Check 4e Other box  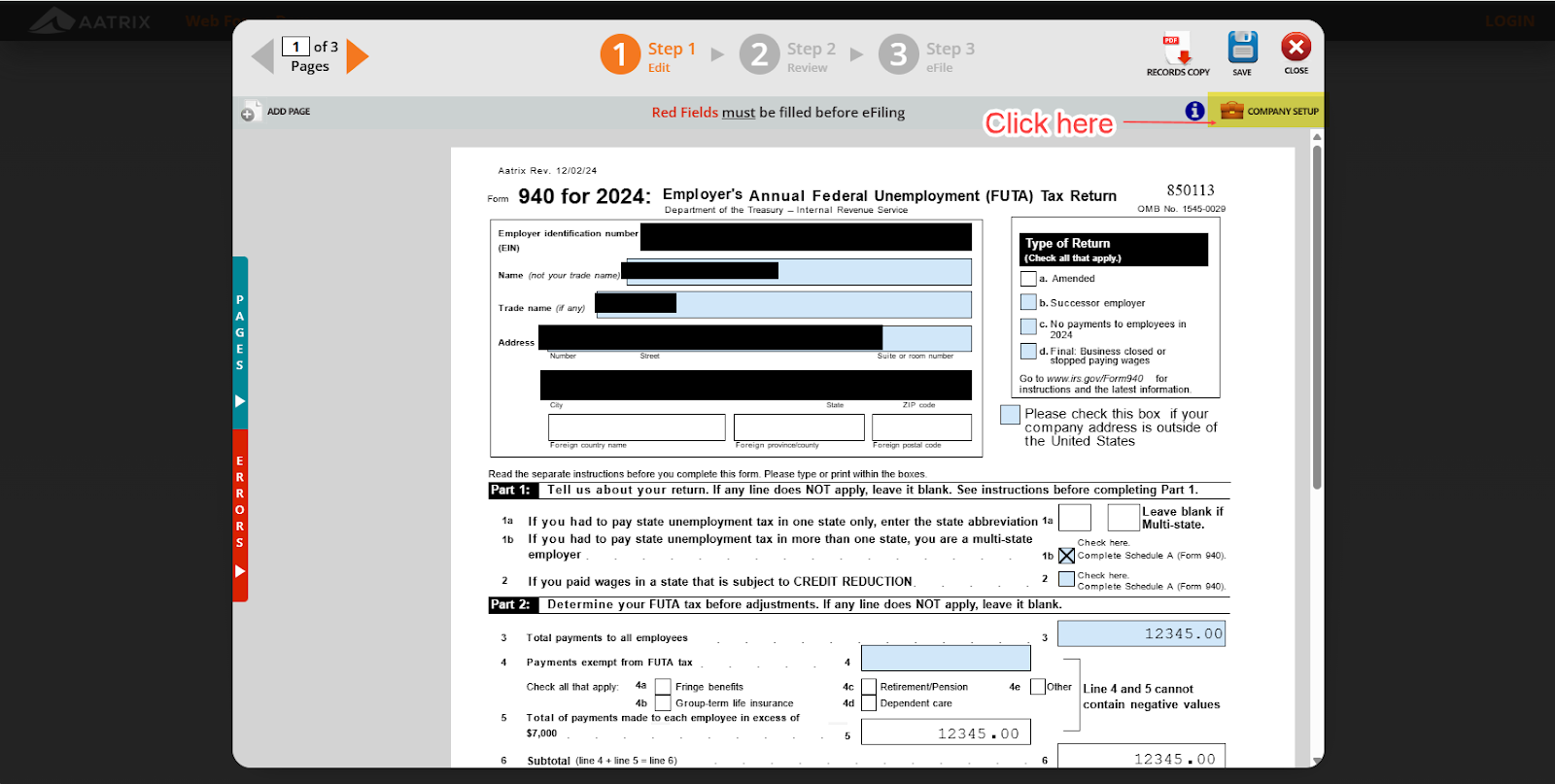click(x=1038, y=687)
